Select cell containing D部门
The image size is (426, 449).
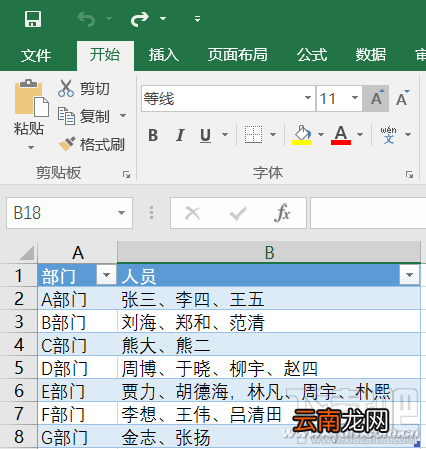click(x=78, y=368)
